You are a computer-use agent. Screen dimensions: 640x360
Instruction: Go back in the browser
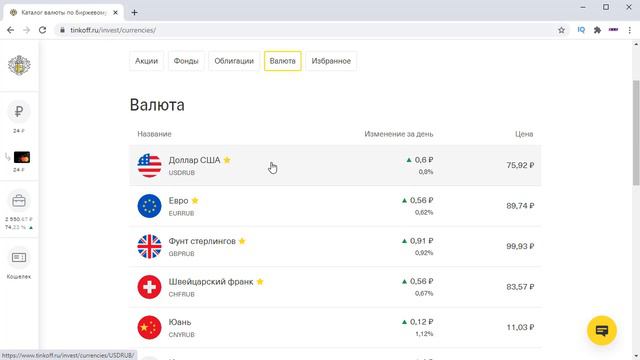(11, 30)
